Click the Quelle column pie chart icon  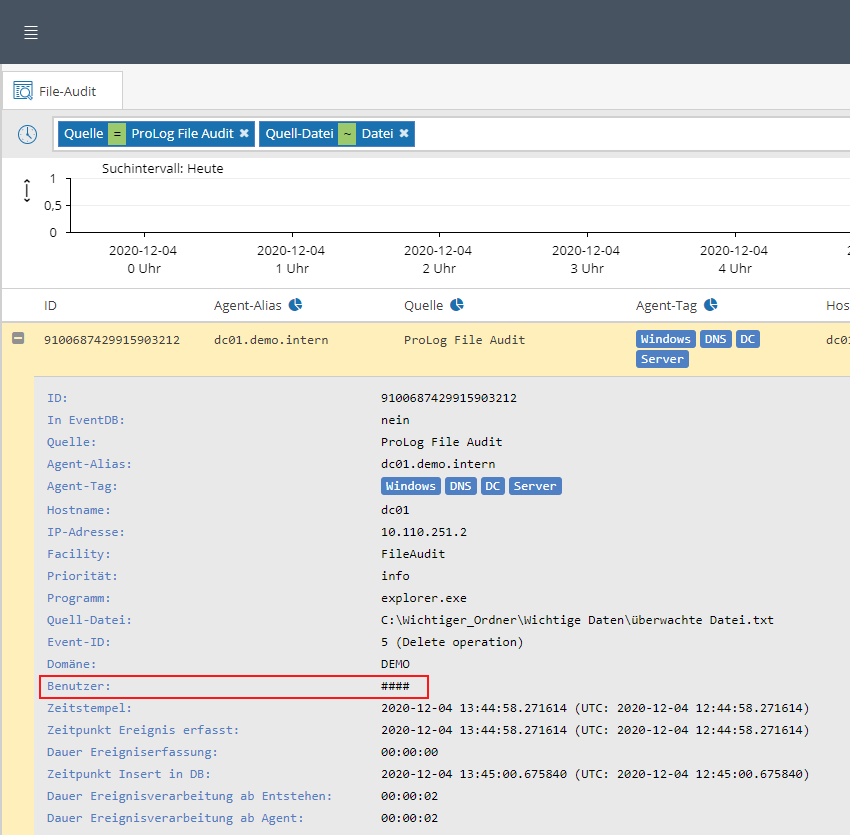point(457,305)
